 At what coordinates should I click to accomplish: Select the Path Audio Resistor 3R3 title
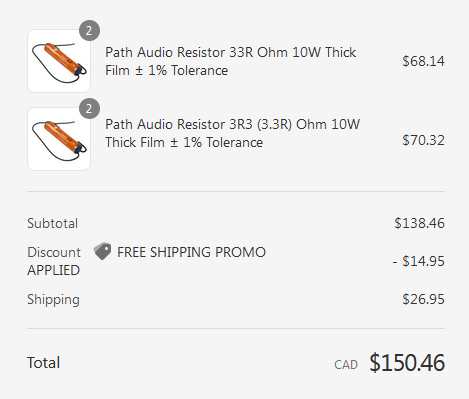(x=233, y=133)
